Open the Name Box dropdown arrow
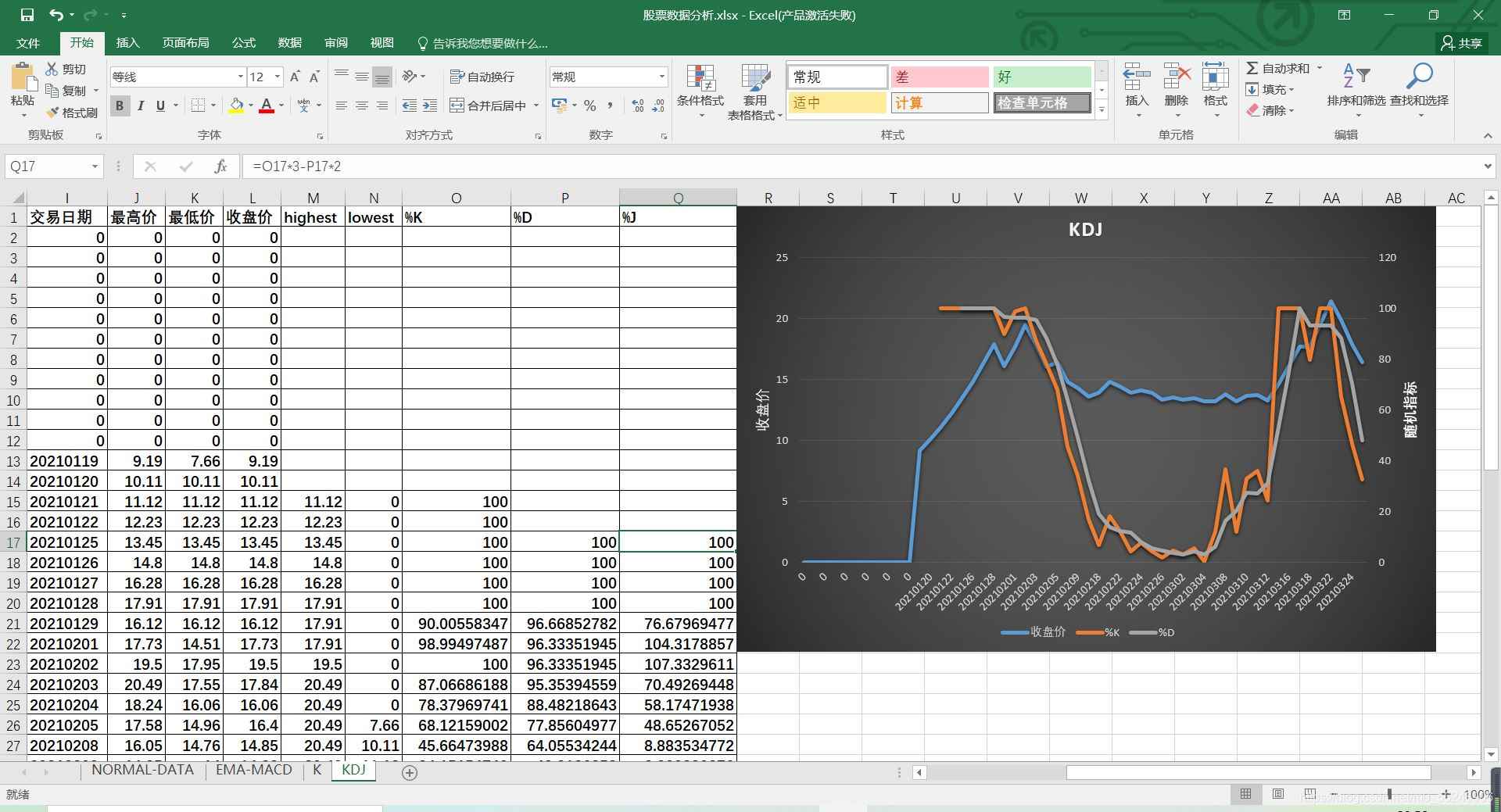 [95, 166]
